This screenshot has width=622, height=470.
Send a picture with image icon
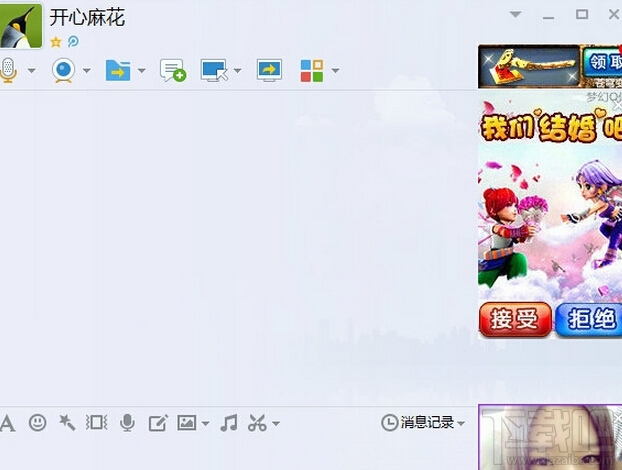click(x=186, y=423)
